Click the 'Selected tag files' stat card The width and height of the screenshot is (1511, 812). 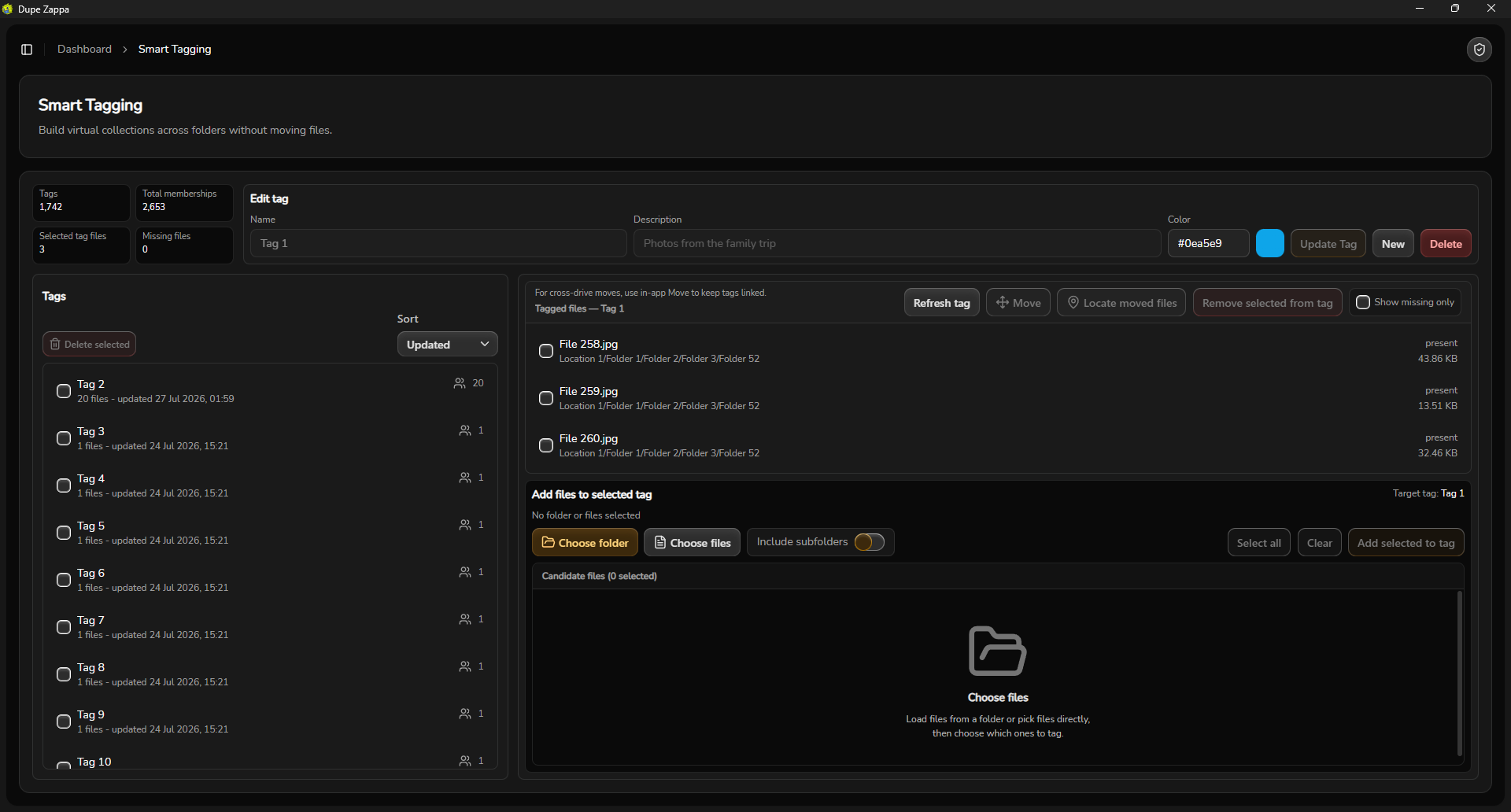coord(81,245)
